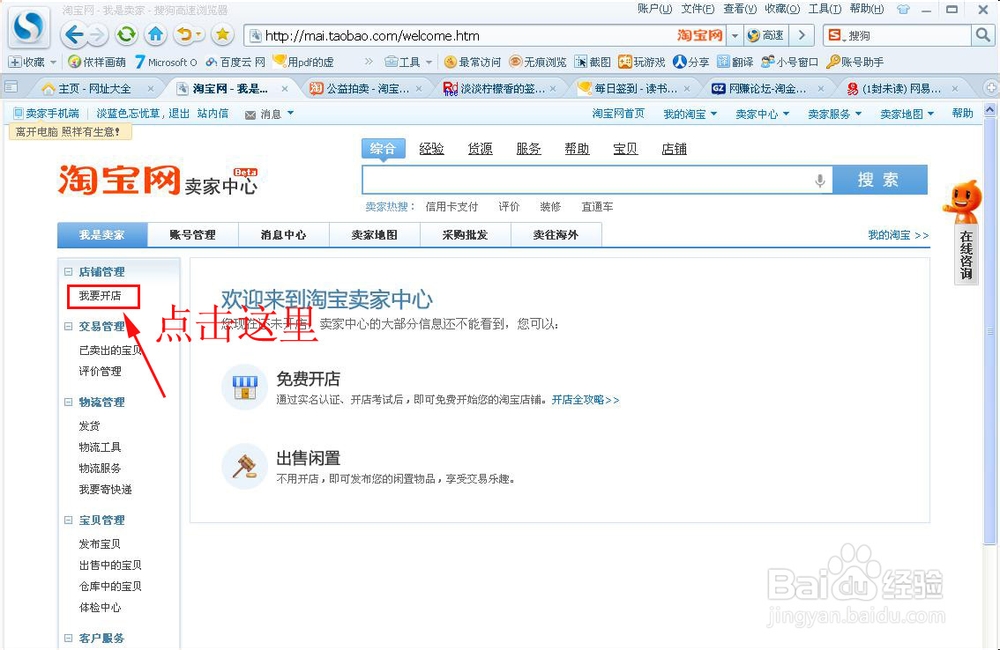Collapse the 物流管理 sidebar section

click(x=68, y=402)
